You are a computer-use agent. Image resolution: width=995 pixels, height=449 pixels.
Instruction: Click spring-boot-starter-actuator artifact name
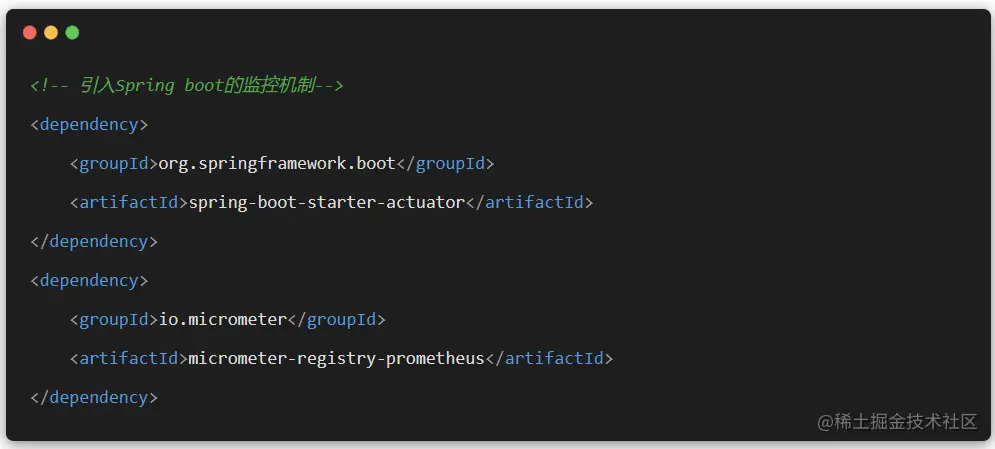tap(327, 203)
